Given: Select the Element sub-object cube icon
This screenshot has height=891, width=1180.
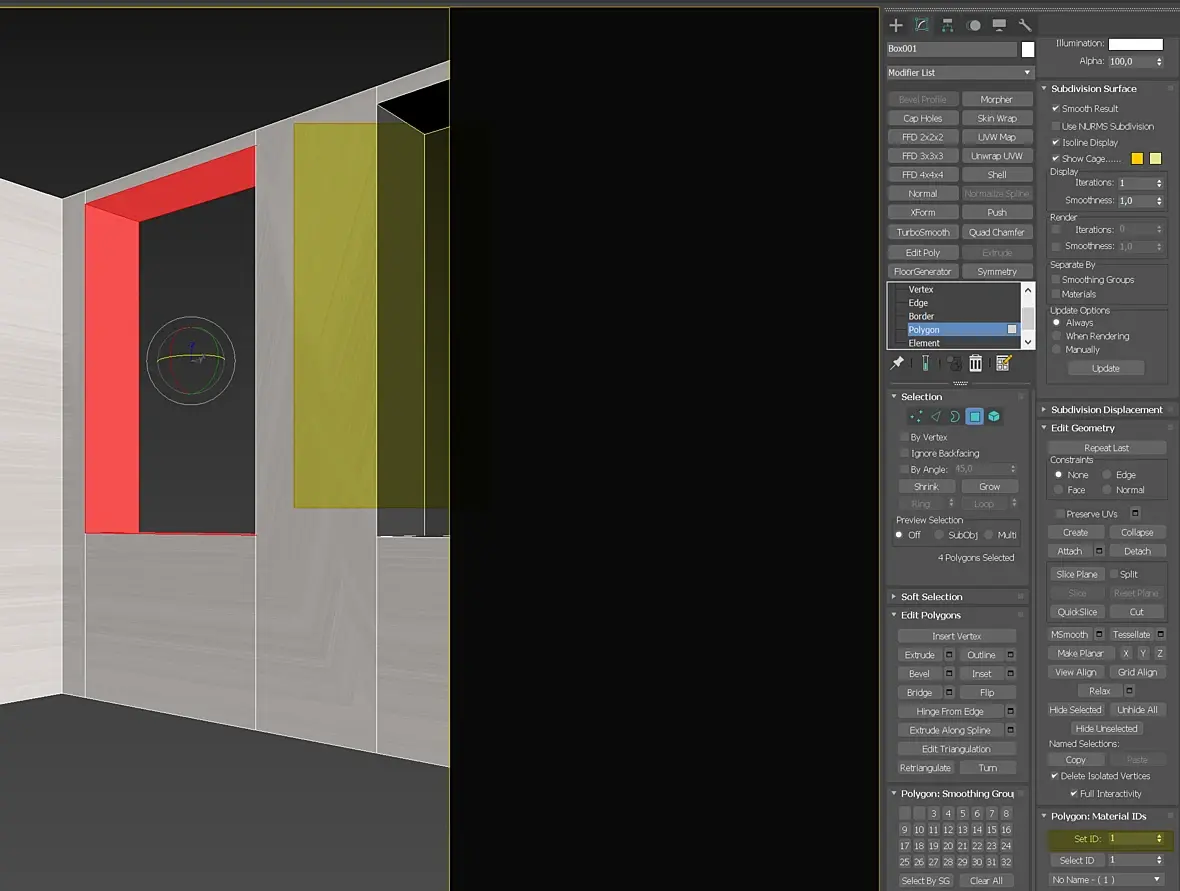Looking at the screenshot, I should (x=994, y=416).
